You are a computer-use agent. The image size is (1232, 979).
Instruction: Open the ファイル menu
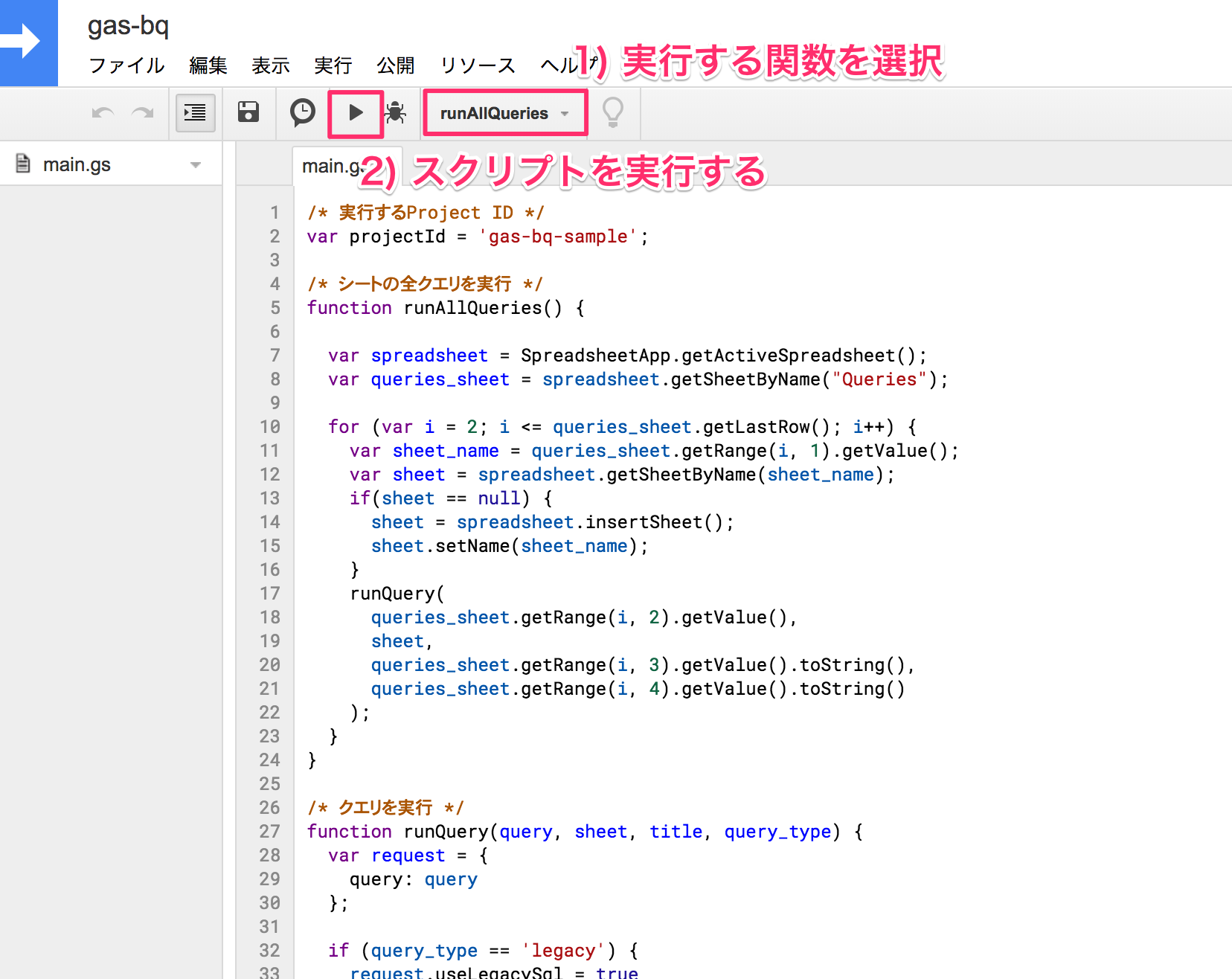pos(126,65)
